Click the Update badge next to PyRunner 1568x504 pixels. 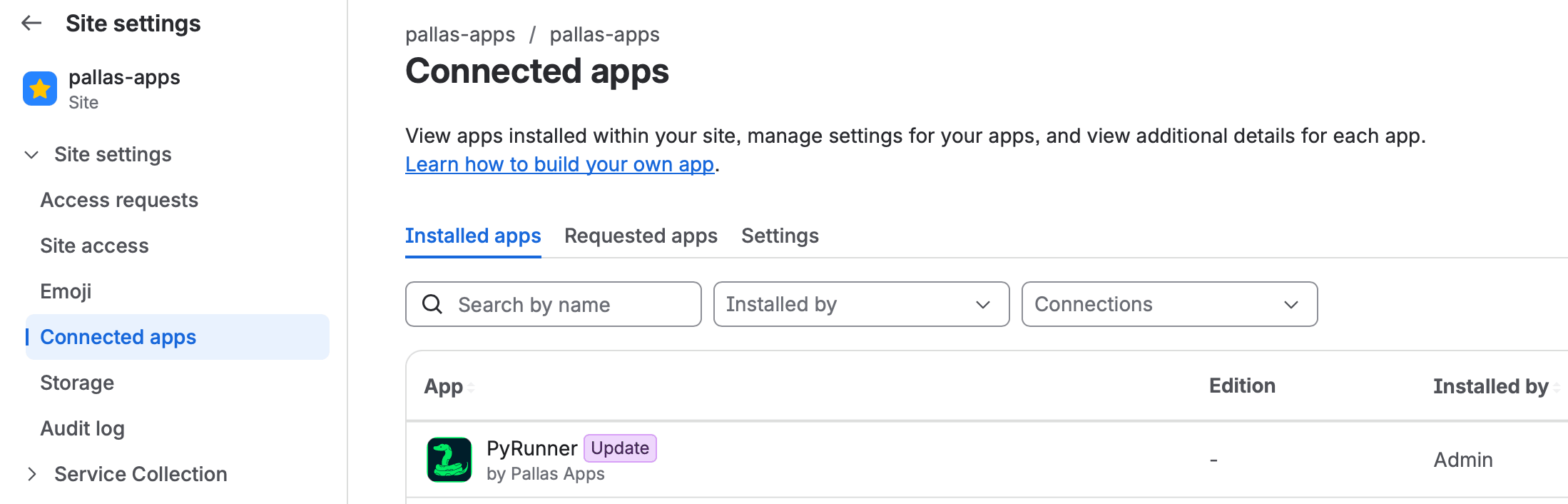(620, 448)
